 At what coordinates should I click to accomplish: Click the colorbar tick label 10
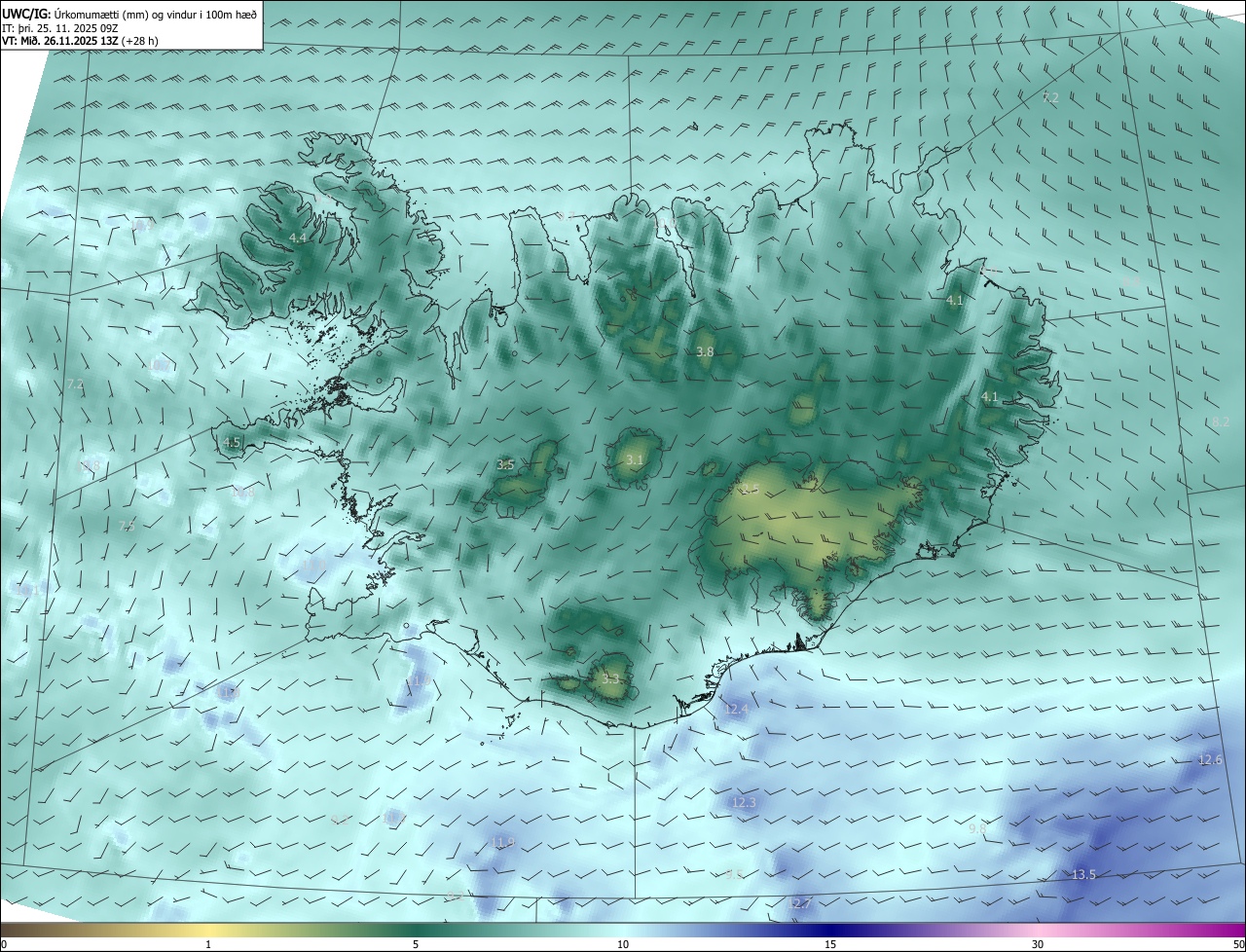coord(623,945)
